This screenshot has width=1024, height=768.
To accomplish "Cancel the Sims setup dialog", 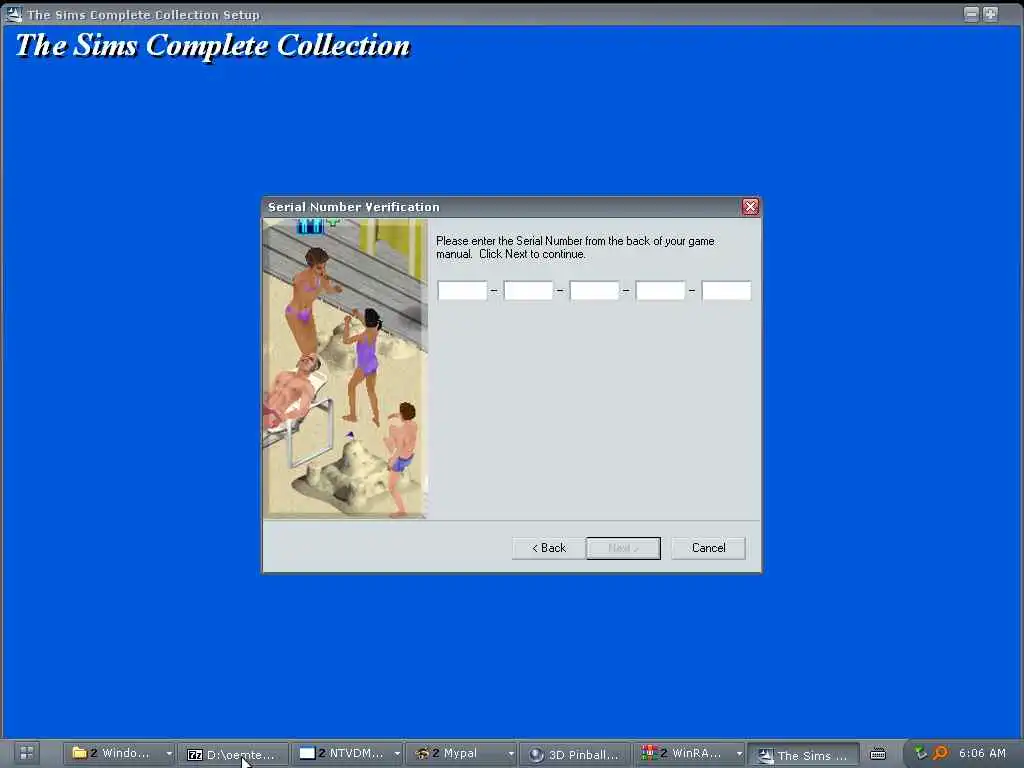I will tap(709, 548).
